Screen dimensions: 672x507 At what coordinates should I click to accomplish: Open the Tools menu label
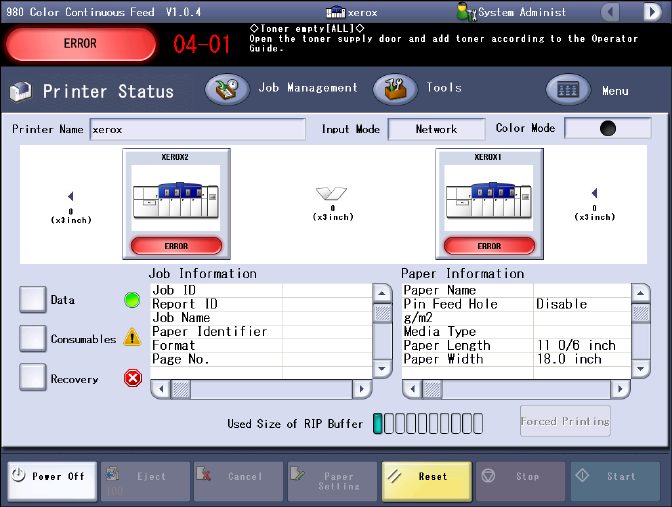click(x=444, y=88)
